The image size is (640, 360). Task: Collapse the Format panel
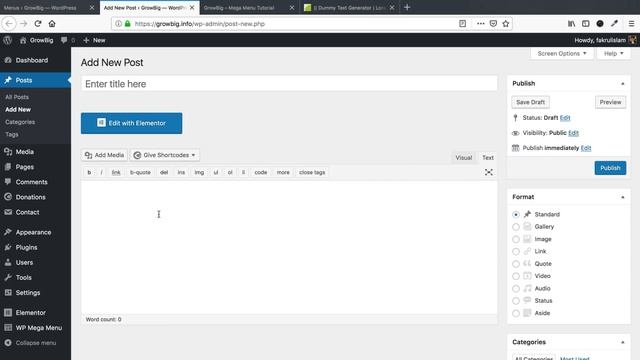point(622,197)
